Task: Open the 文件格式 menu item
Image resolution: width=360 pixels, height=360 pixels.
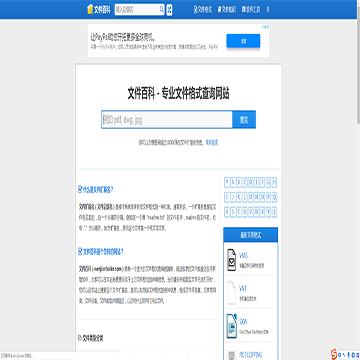Action: coord(203,9)
